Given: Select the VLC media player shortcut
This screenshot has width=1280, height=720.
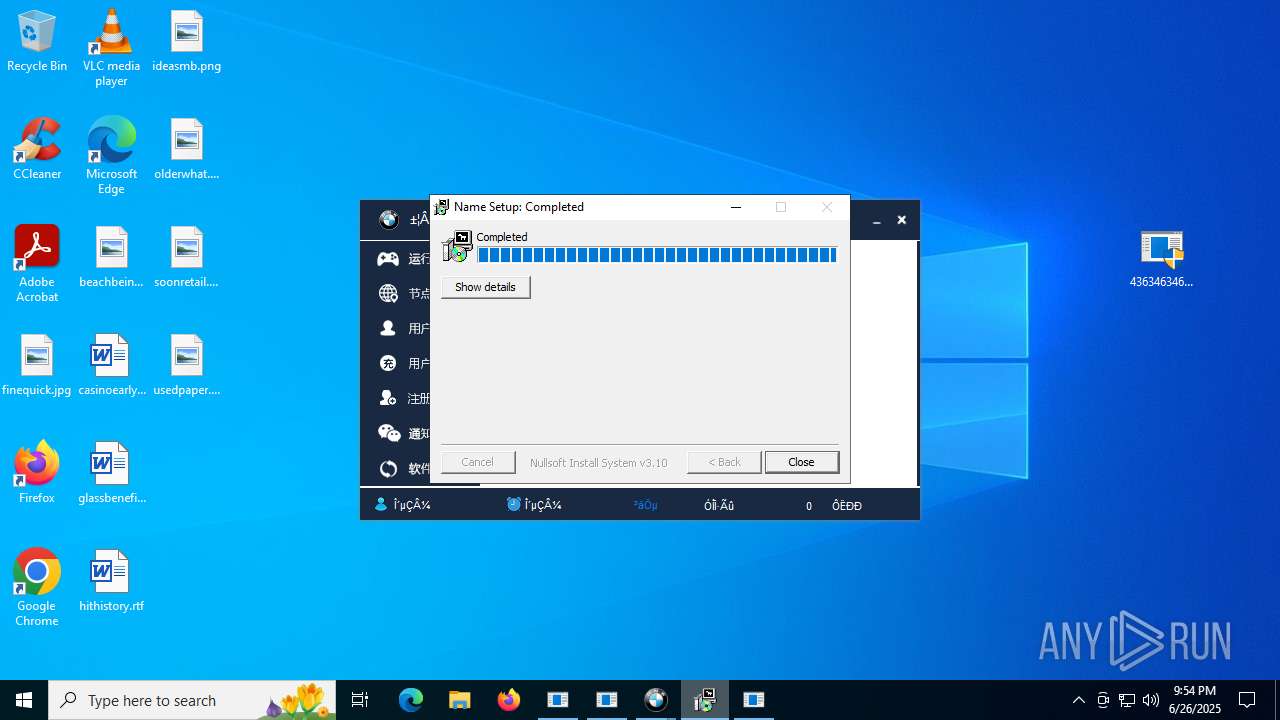Looking at the screenshot, I should 111,48.
